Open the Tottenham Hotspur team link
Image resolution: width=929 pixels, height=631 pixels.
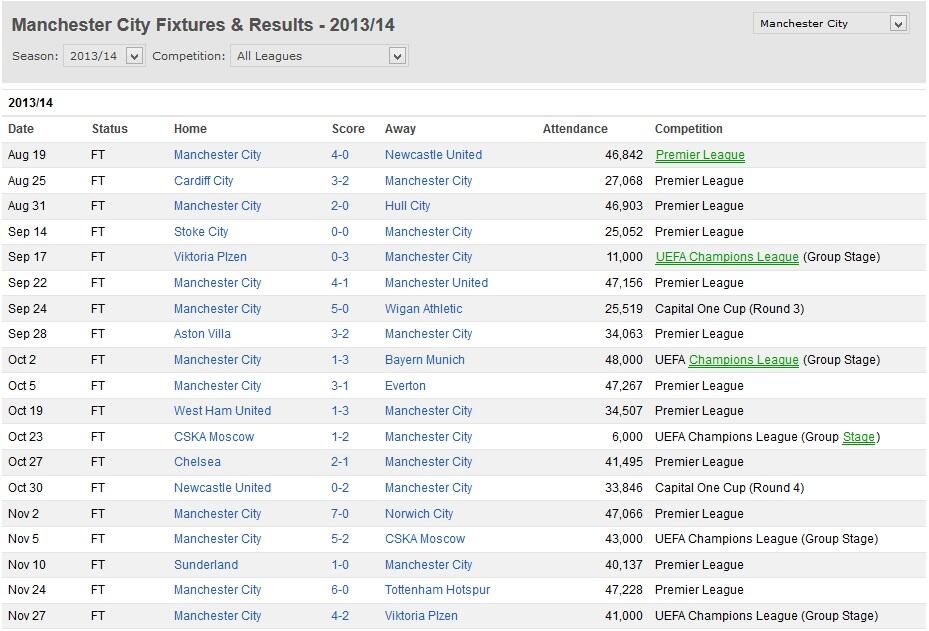(437, 590)
